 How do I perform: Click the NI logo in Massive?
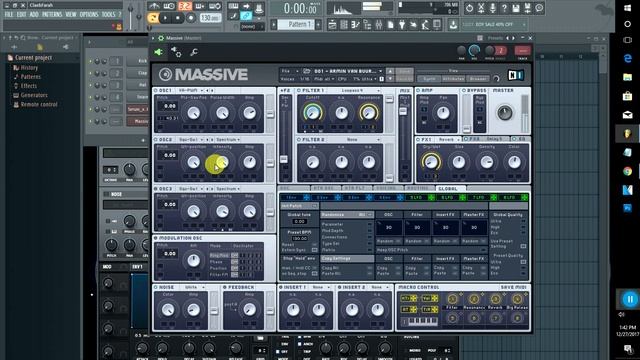[516, 75]
